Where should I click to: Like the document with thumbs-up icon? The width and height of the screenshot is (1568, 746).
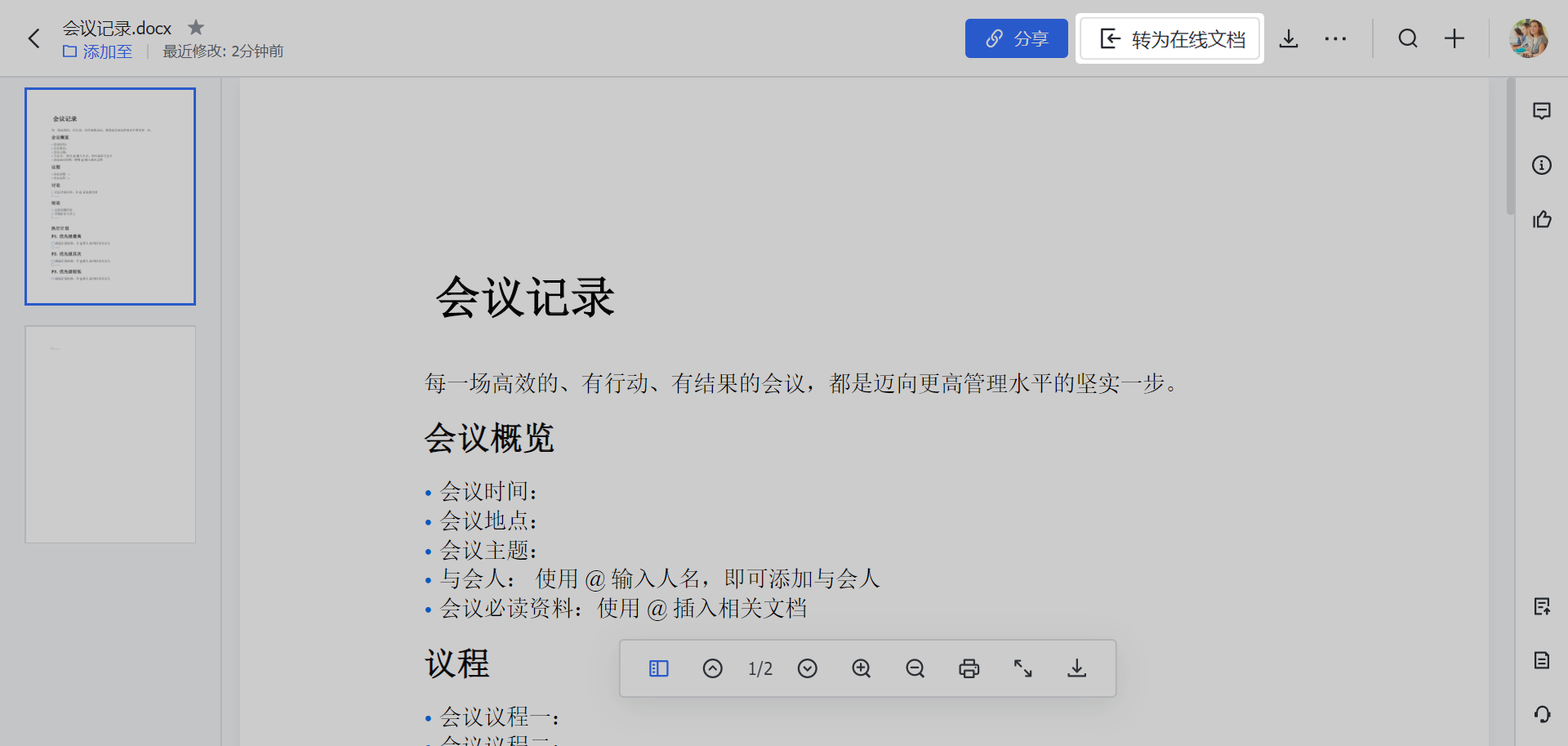click(x=1541, y=219)
